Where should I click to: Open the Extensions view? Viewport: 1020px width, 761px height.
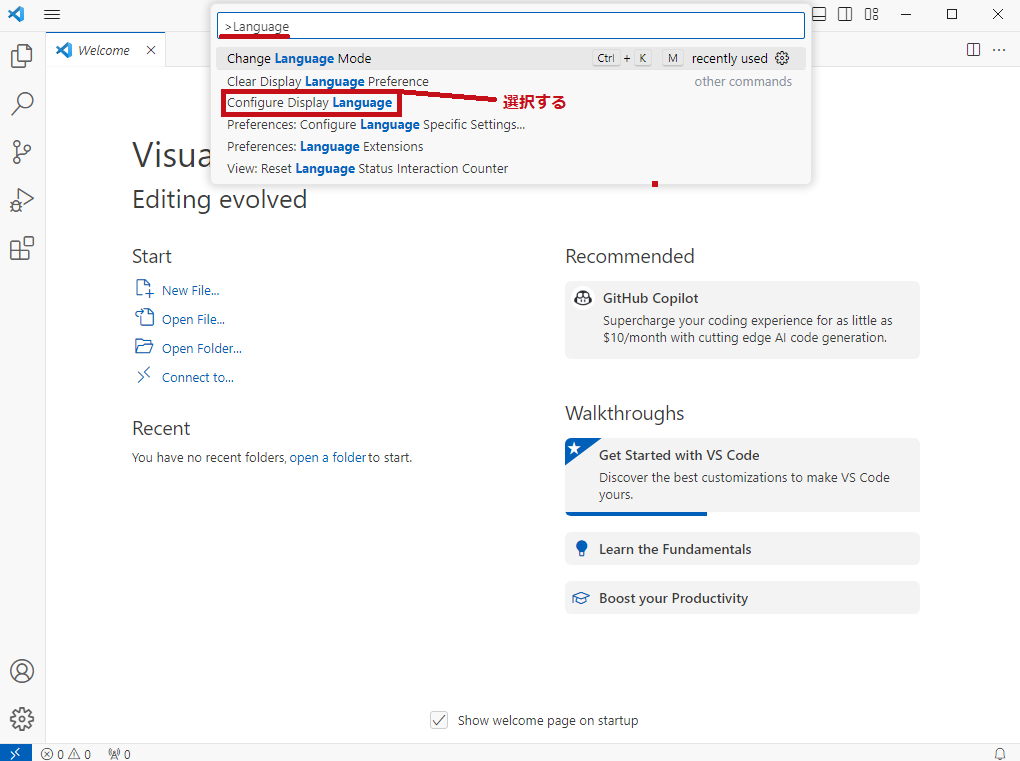22,248
